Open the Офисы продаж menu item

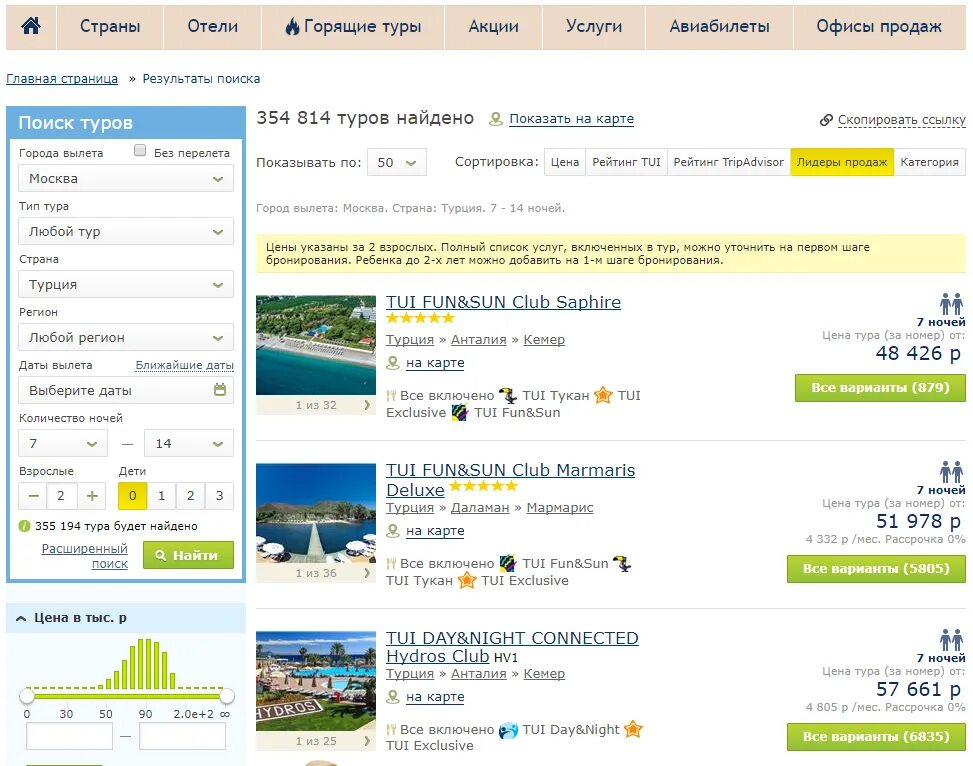pyautogui.click(x=879, y=26)
